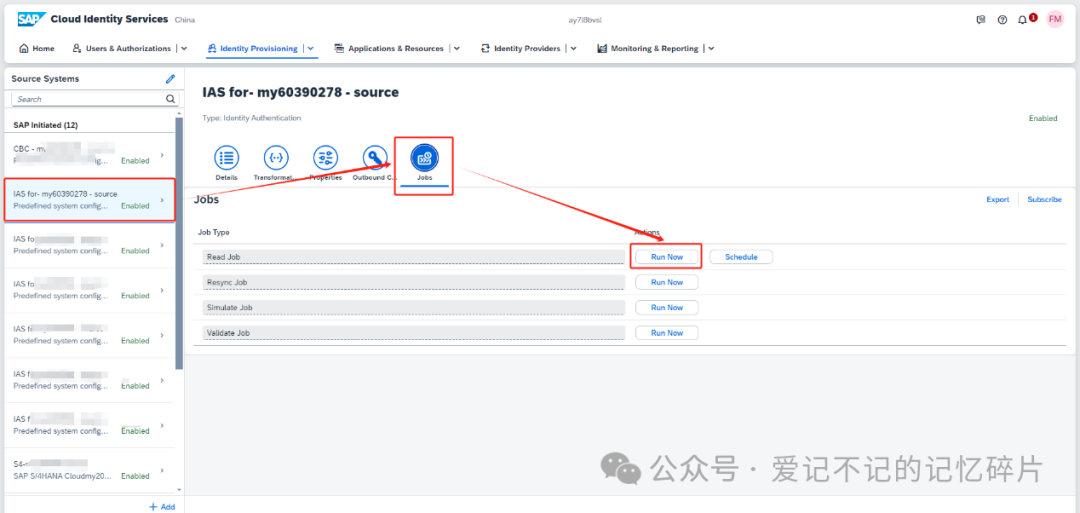Select the Jobs tab icon
Image resolution: width=1080 pixels, height=513 pixels.
(x=424, y=158)
